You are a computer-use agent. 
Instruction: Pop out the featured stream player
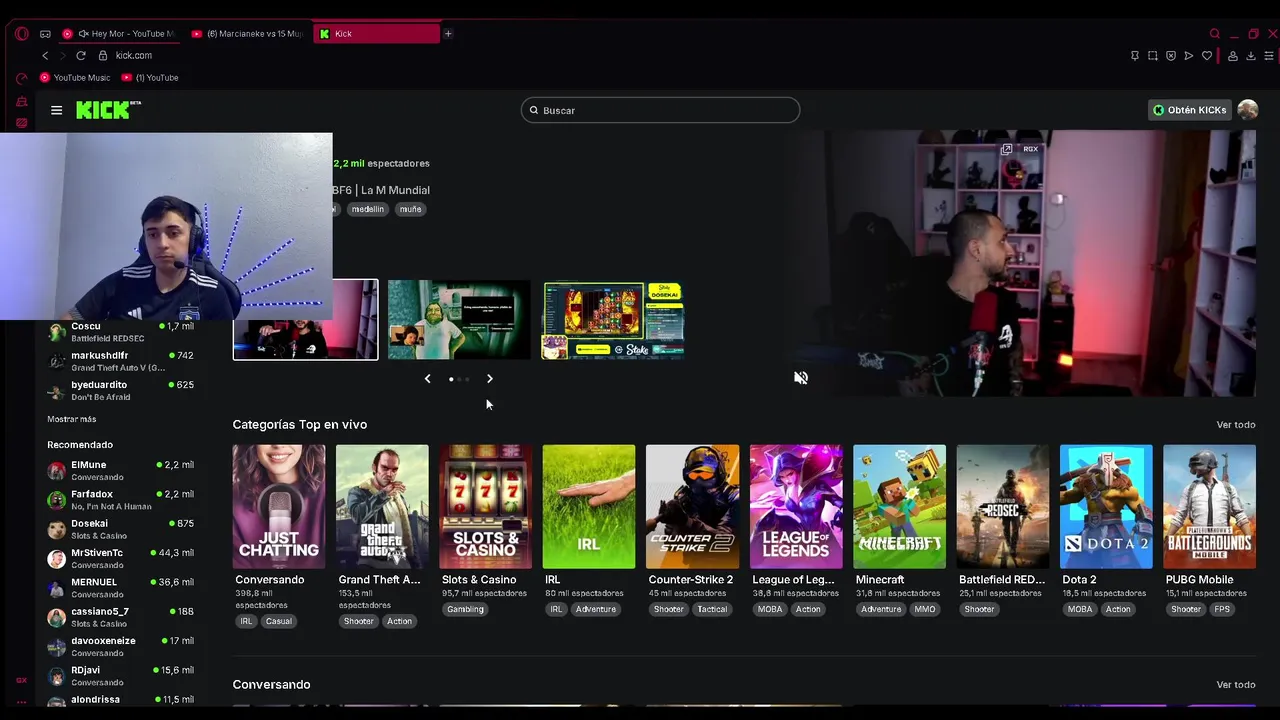point(1007,149)
